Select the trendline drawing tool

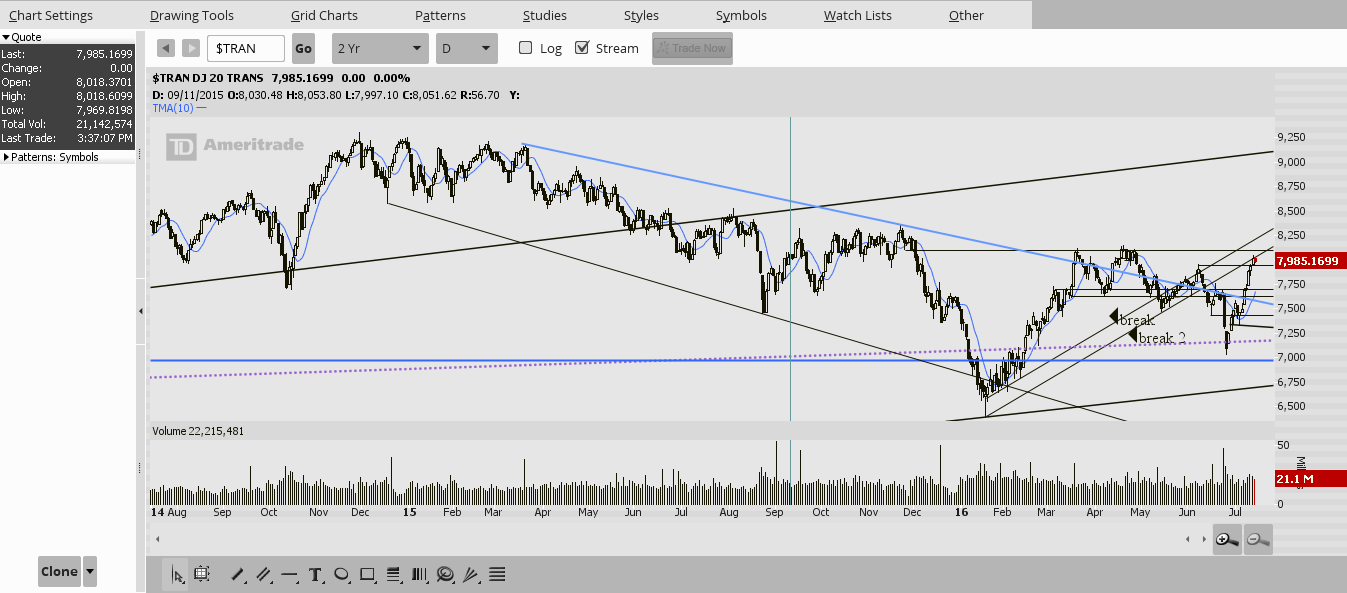tap(238, 574)
